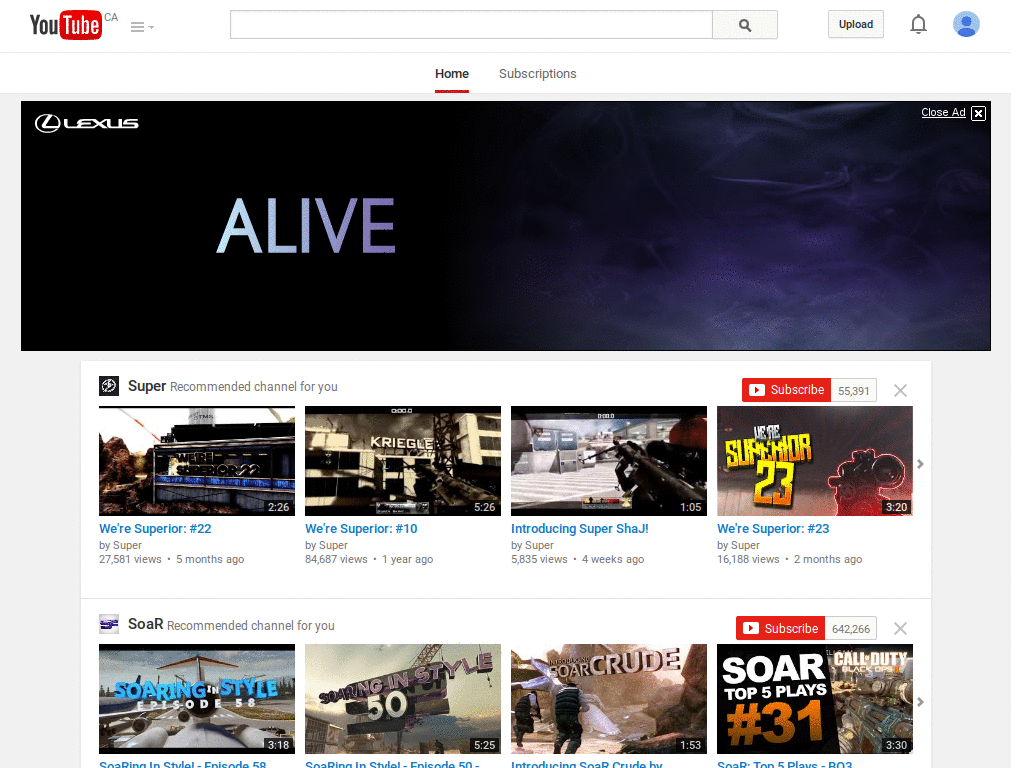Show next videos in Super row

[920, 464]
